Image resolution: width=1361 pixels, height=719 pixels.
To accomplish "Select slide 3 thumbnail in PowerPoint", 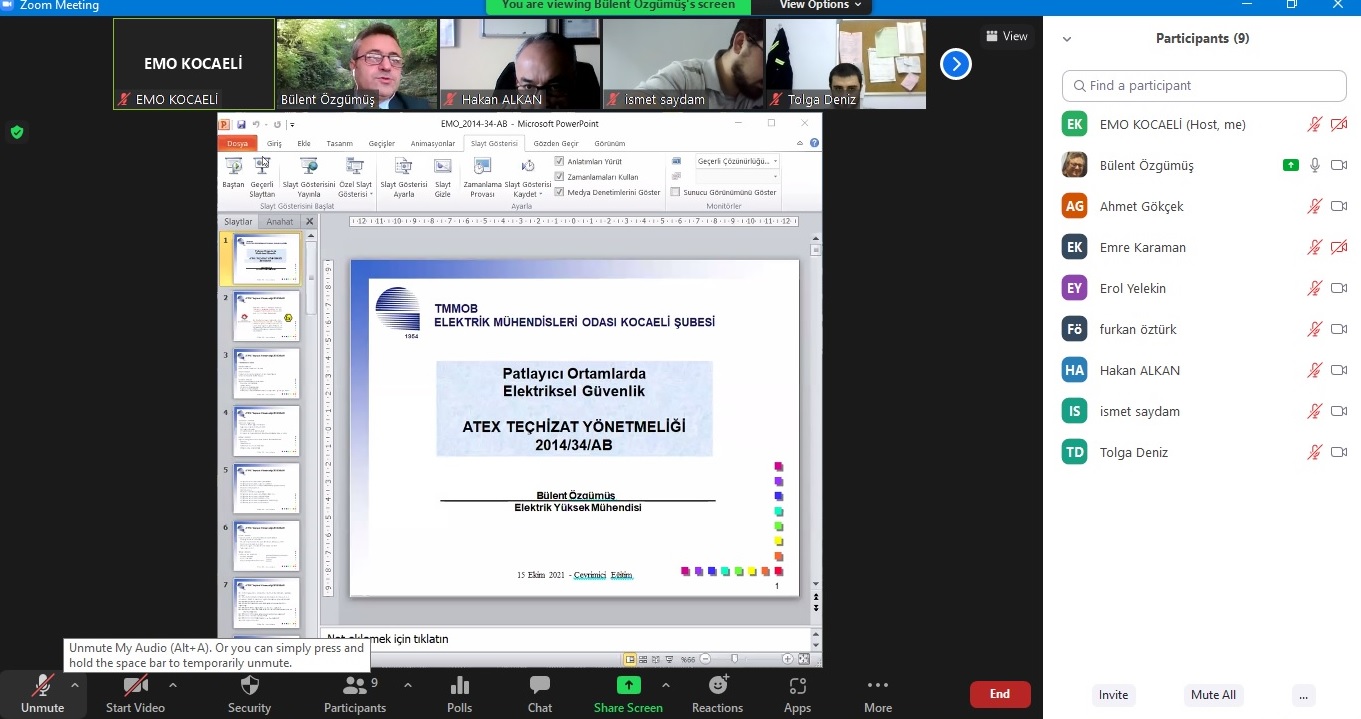I will tap(266, 374).
